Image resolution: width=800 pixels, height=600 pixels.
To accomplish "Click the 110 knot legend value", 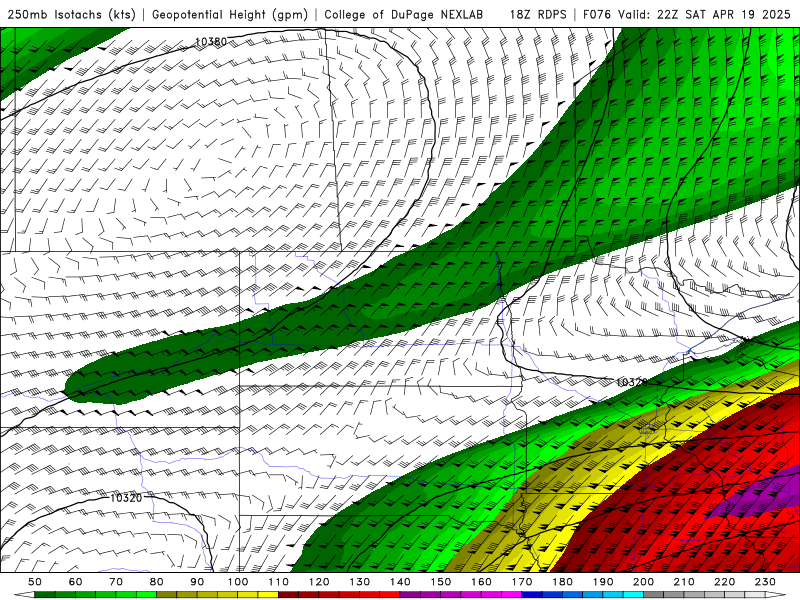I will [279, 582].
